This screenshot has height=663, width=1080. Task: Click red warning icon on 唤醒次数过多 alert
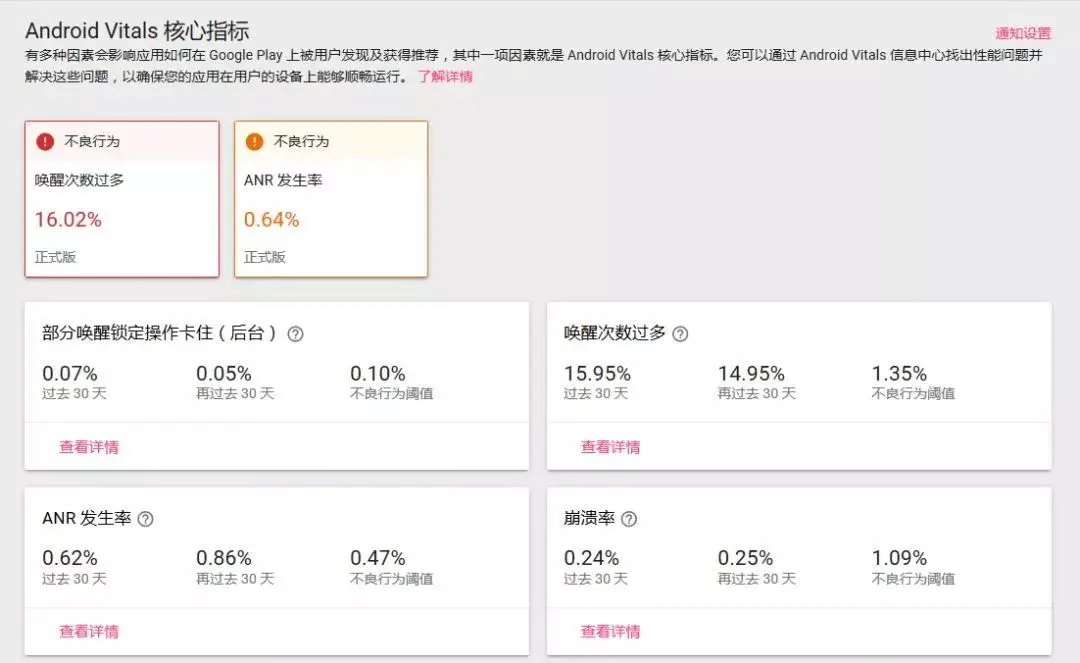[45, 141]
